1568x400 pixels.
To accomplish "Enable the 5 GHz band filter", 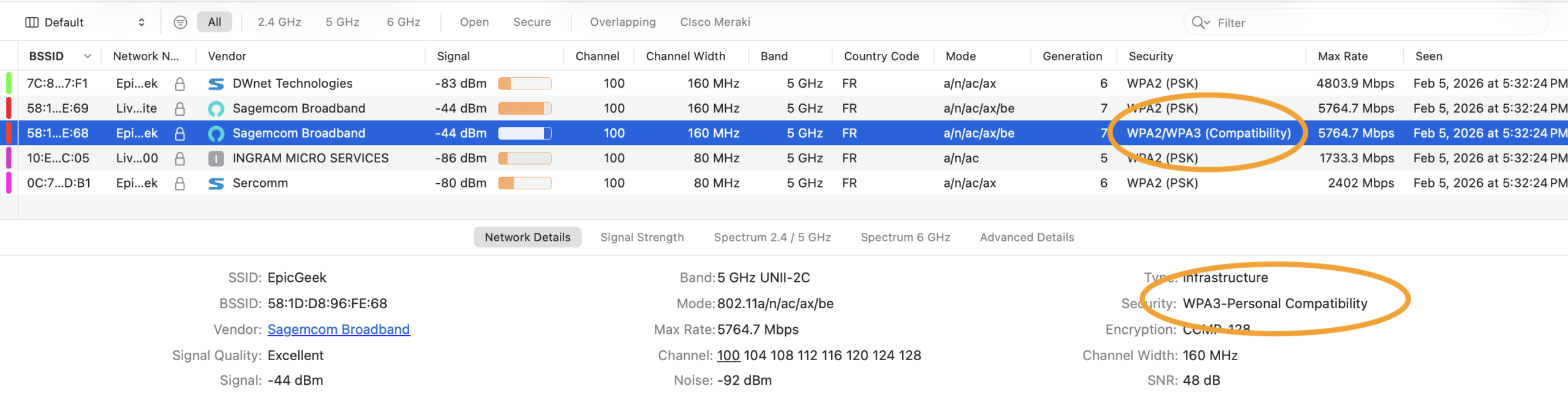I will [342, 22].
